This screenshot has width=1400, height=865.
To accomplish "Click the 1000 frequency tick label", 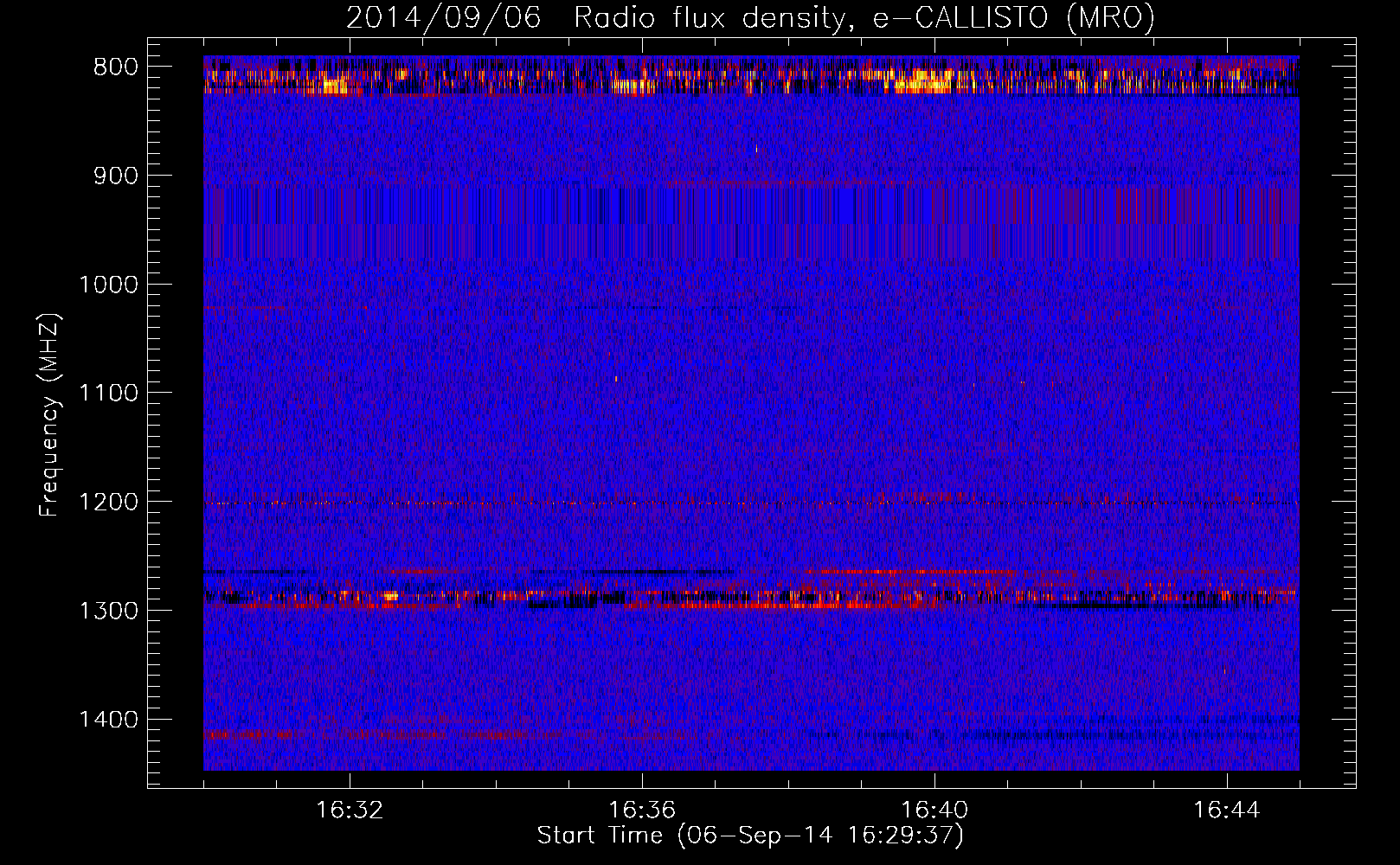I will tap(108, 285).
